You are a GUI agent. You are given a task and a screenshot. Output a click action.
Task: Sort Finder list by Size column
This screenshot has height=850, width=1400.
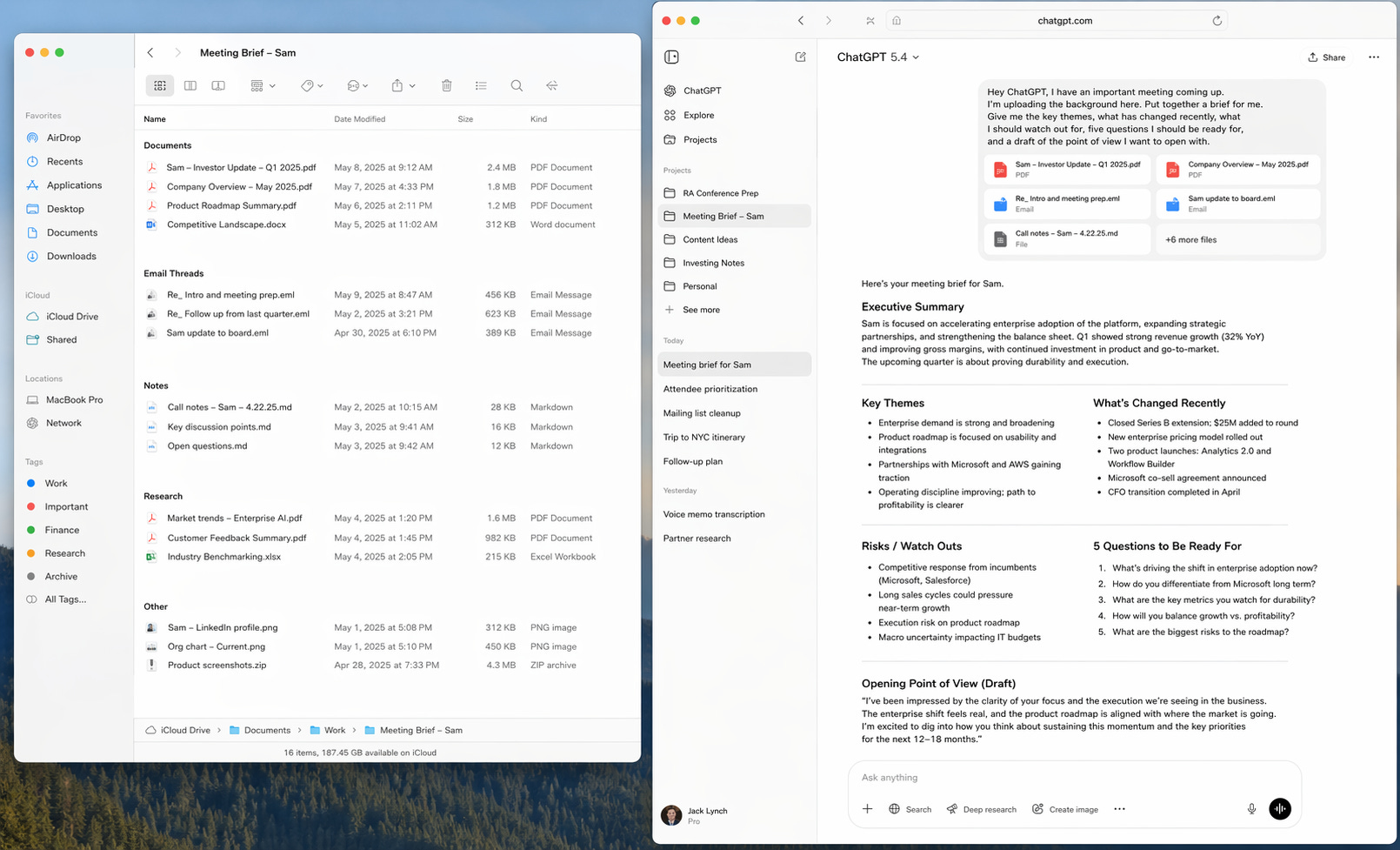coord(465,119)
